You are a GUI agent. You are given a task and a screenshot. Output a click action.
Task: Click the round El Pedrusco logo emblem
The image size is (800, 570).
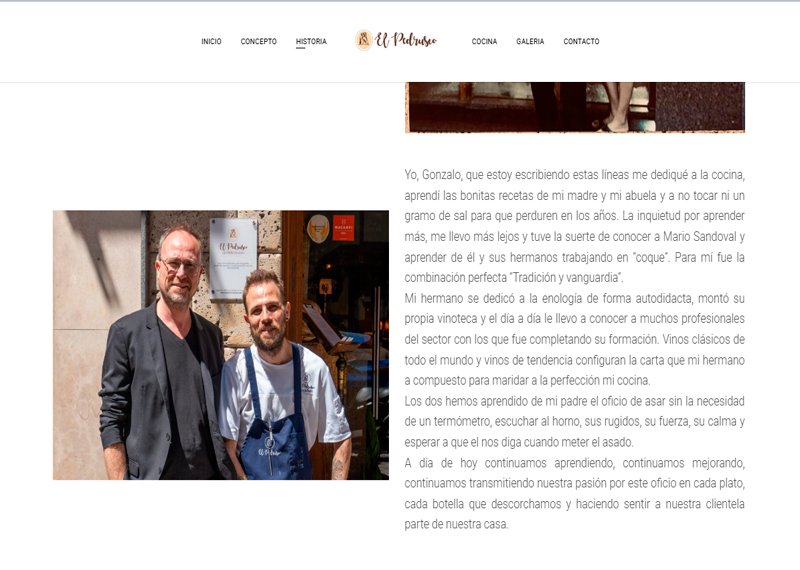(364, 40)
